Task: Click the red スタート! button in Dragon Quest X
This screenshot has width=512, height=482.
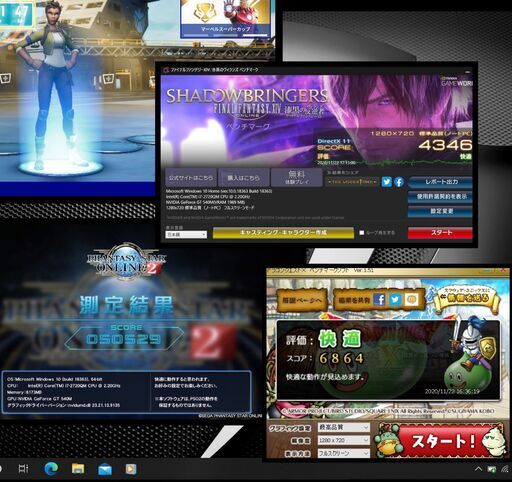Action: click(443, 441)
